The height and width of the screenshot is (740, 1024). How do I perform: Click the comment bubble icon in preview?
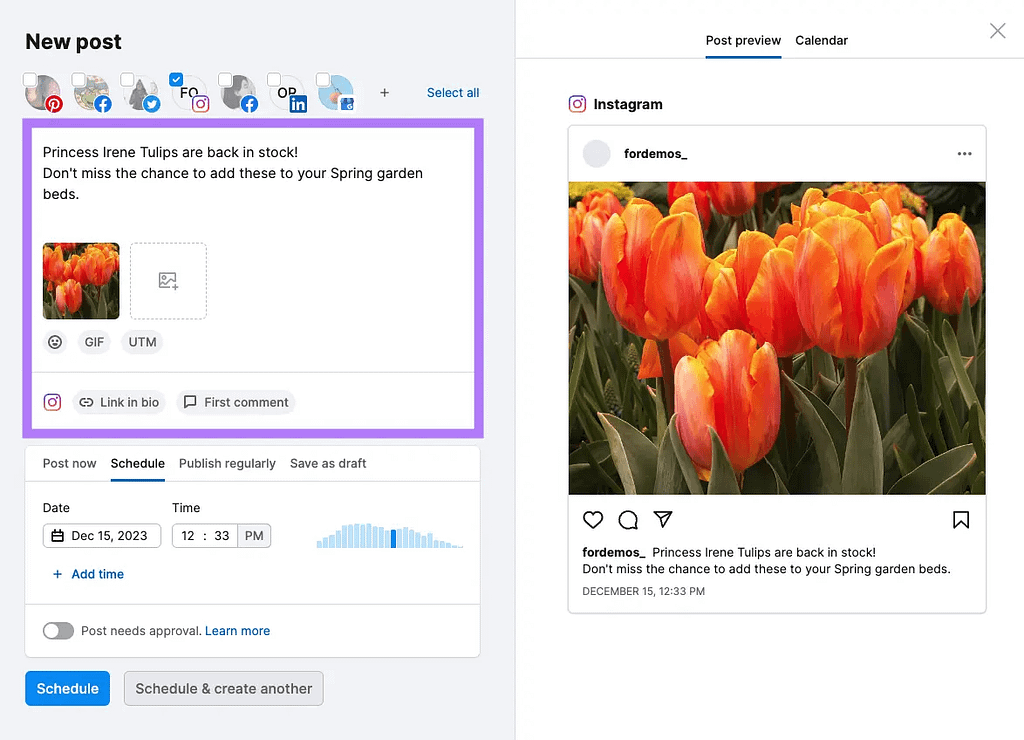click(628, 520)
